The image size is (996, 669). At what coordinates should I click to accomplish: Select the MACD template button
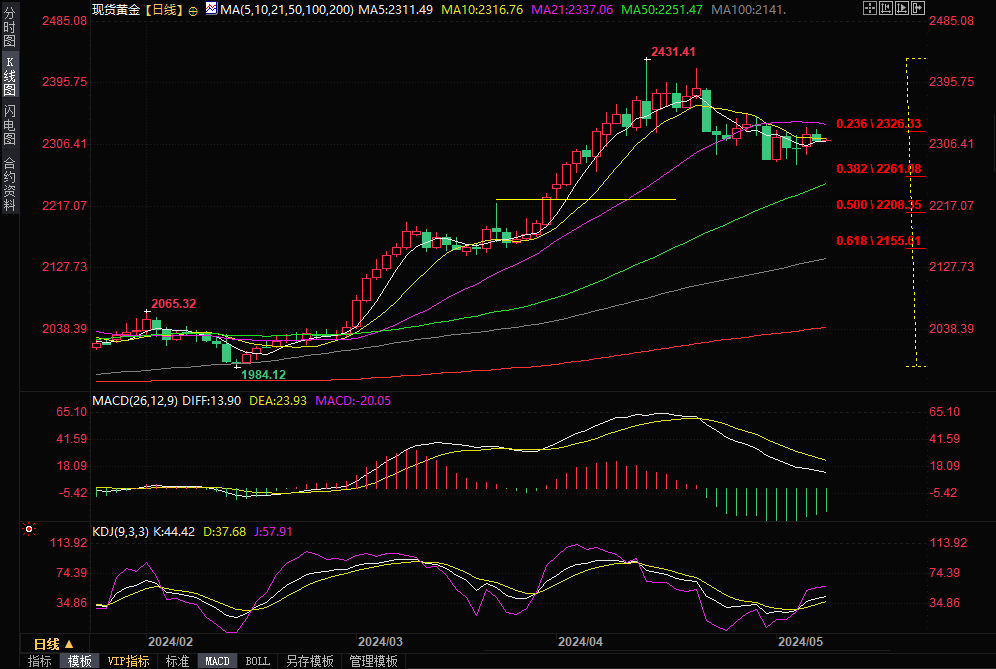217,661
